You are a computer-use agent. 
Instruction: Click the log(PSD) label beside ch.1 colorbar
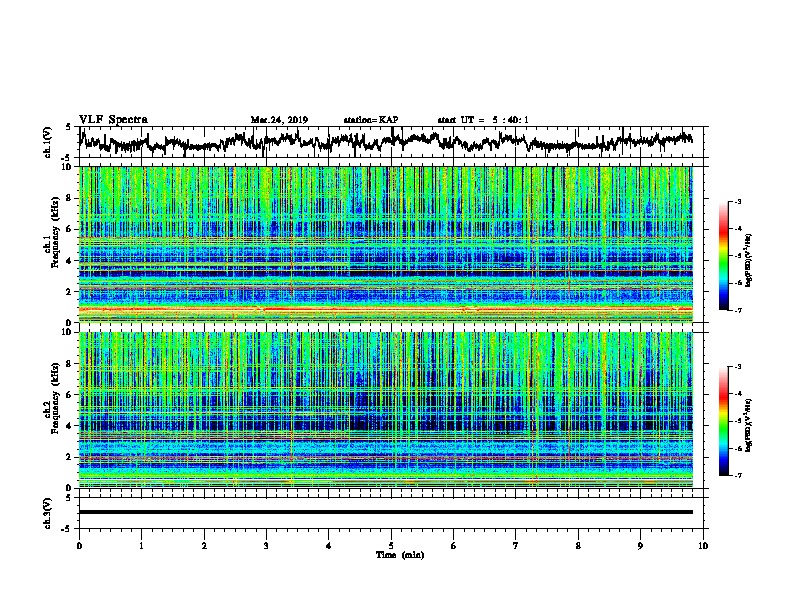[748, 261]
